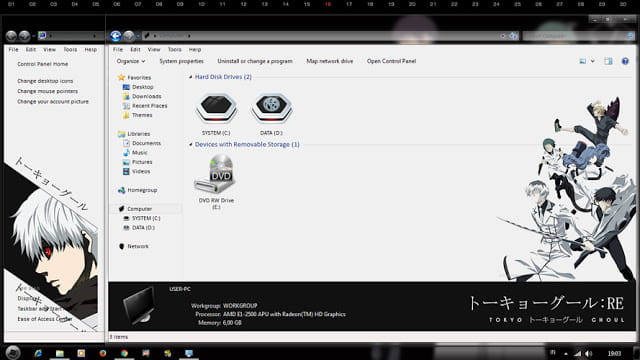The image size is (640, 360).
Task: Click Control Panel Home link
Action: click(43, 64)
